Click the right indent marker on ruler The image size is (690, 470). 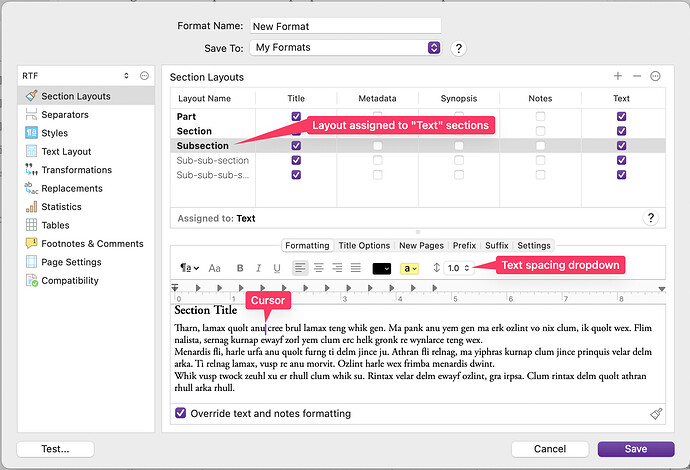pos(661,289)
